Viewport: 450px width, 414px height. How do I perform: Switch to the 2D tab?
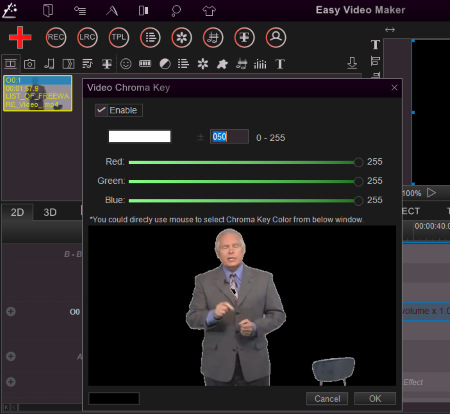tap(17, 212)
